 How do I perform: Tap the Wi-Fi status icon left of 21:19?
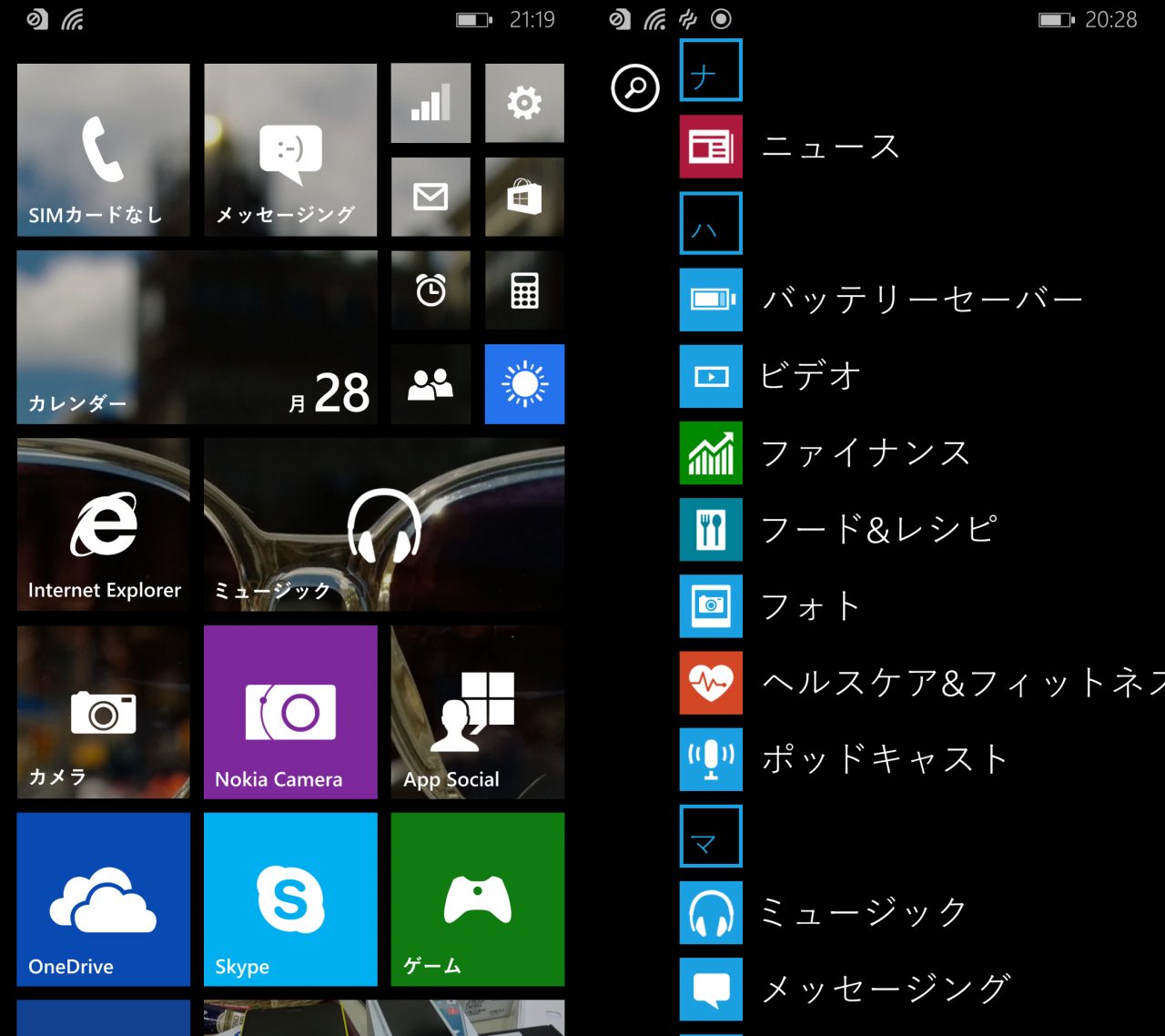(73, 19)
